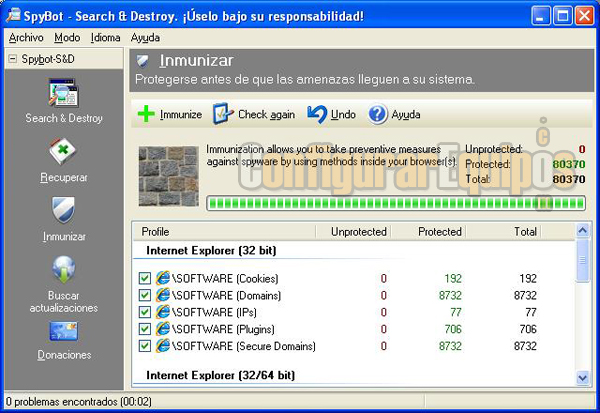
Task: Click the \SOFTWARE (Domains) row text
Action: tap(226, 295)
